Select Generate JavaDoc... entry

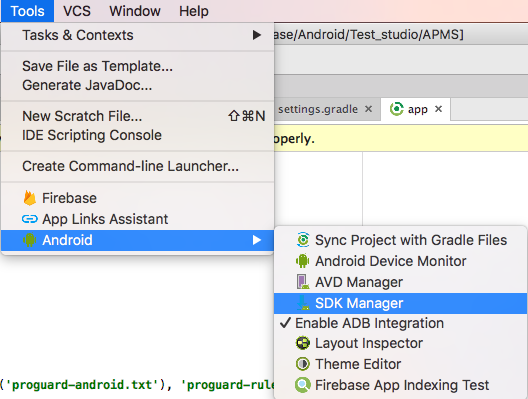pos(137,85)
